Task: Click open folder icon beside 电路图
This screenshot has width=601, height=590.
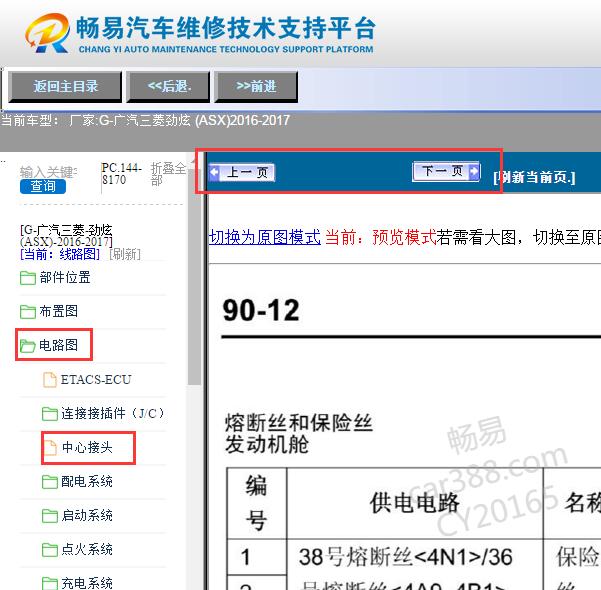Action: [x=28, y=345]
